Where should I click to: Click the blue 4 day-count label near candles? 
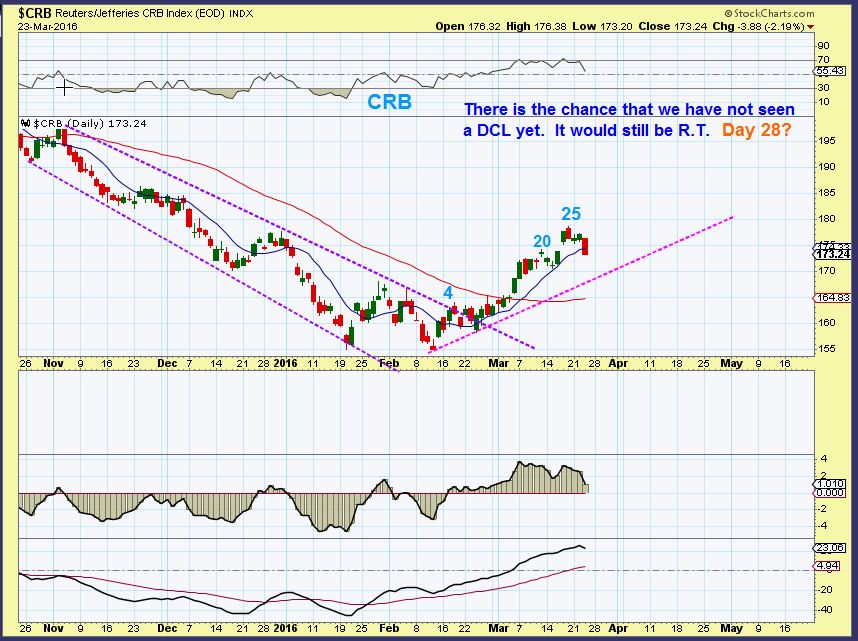(448, 293)
